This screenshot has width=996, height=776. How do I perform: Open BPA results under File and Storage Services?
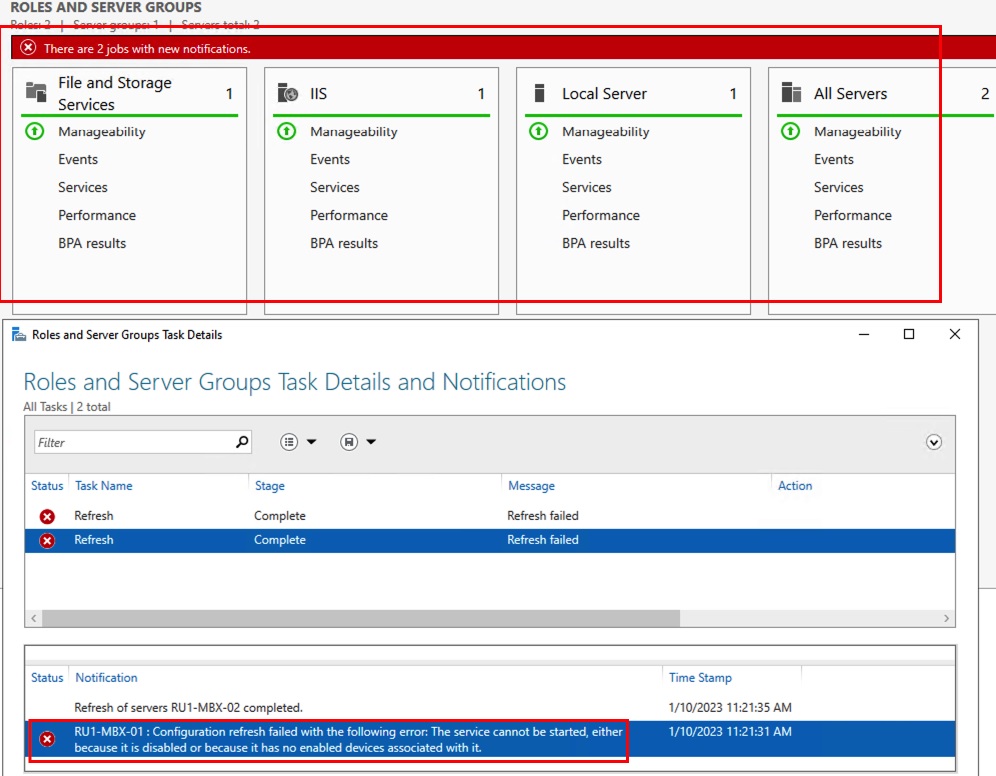92,243
